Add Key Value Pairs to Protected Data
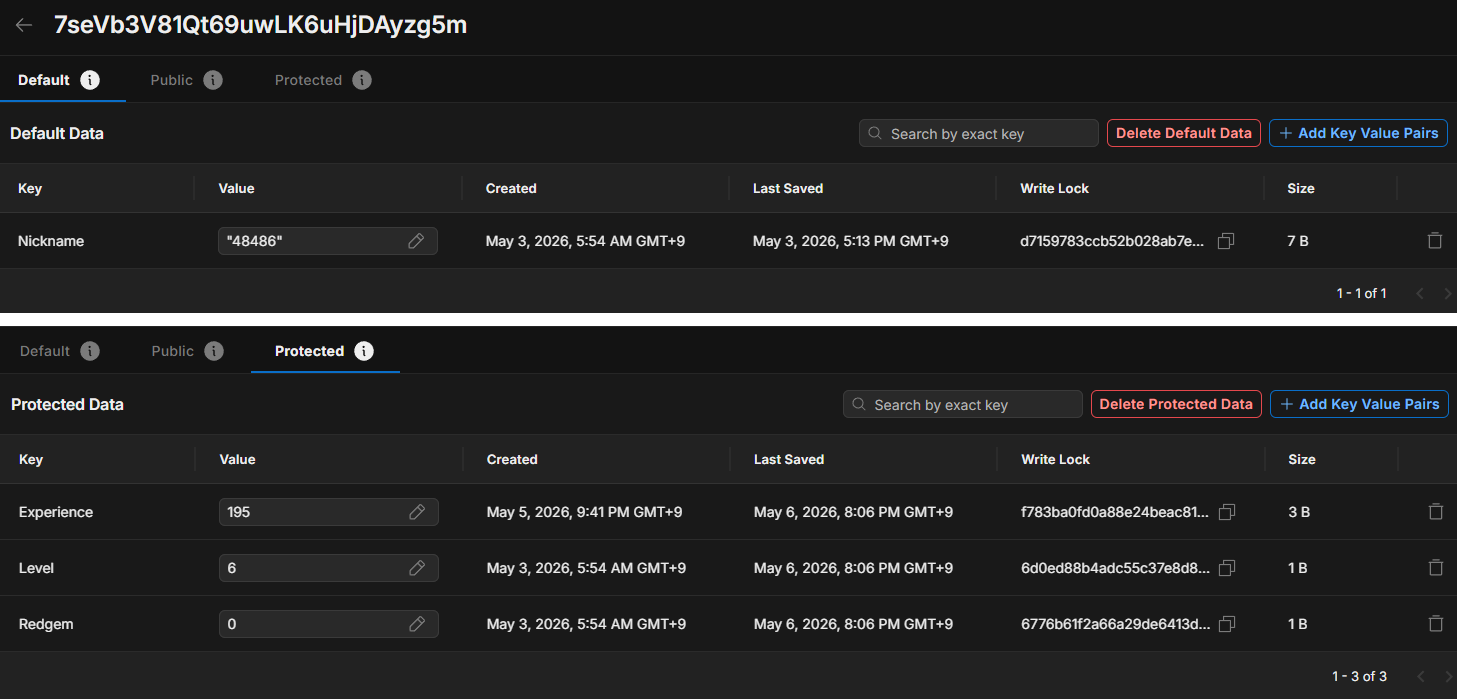The image size is (1457, 699). click(x=1360, y=404)
